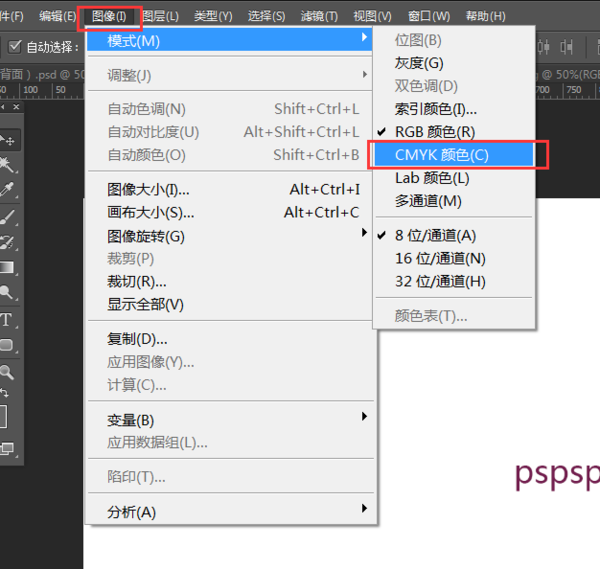The width and height of the screenshot is (600, 569).
Task: Open 画布大小(S)... dialog
Action: coord(230,212)
